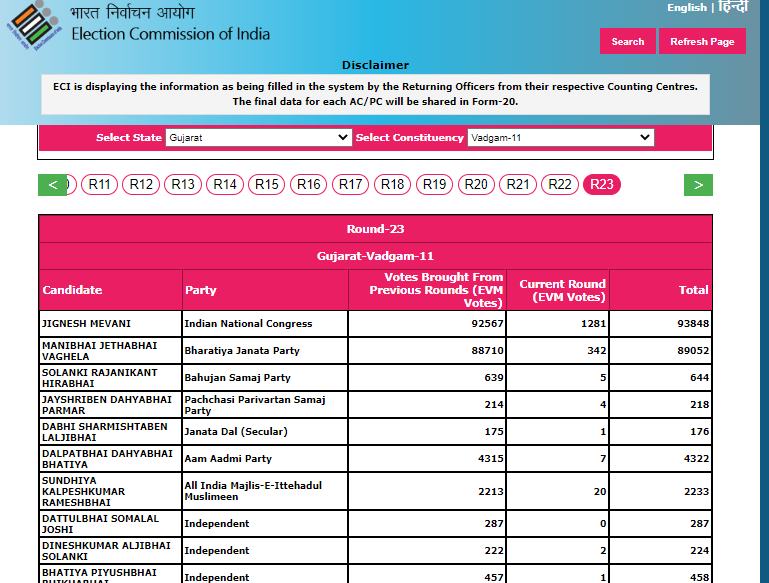Switch language to English
This screenshot has width=769, height=583.
687,8
